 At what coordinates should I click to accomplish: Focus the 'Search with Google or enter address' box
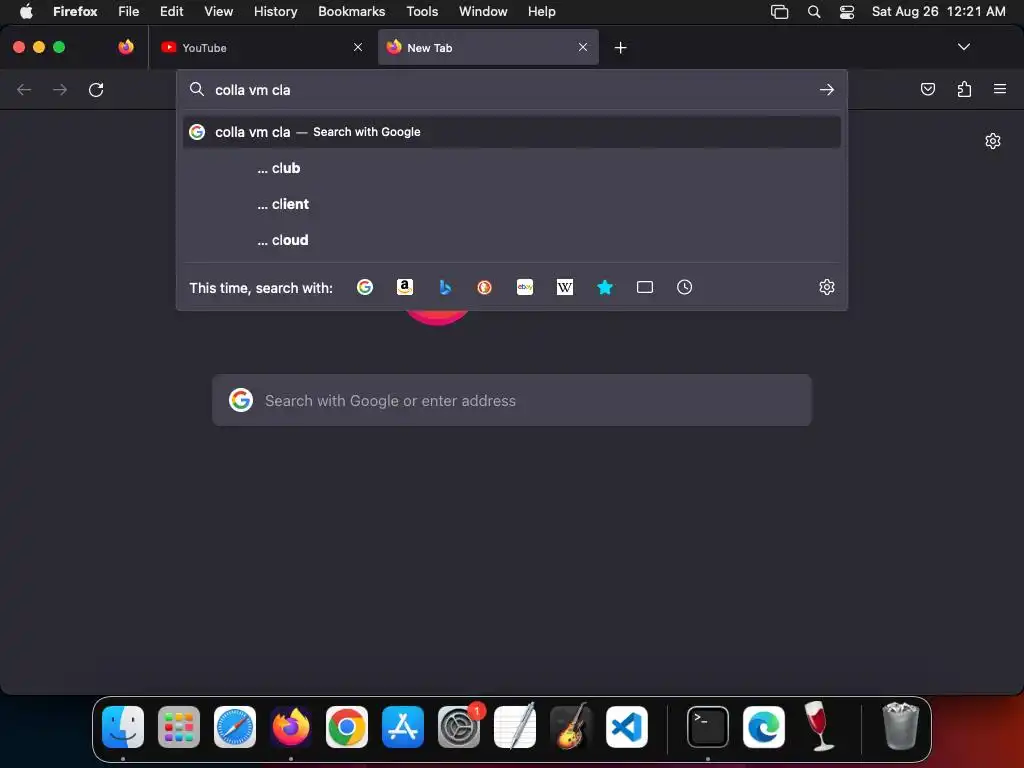[512, 400]
